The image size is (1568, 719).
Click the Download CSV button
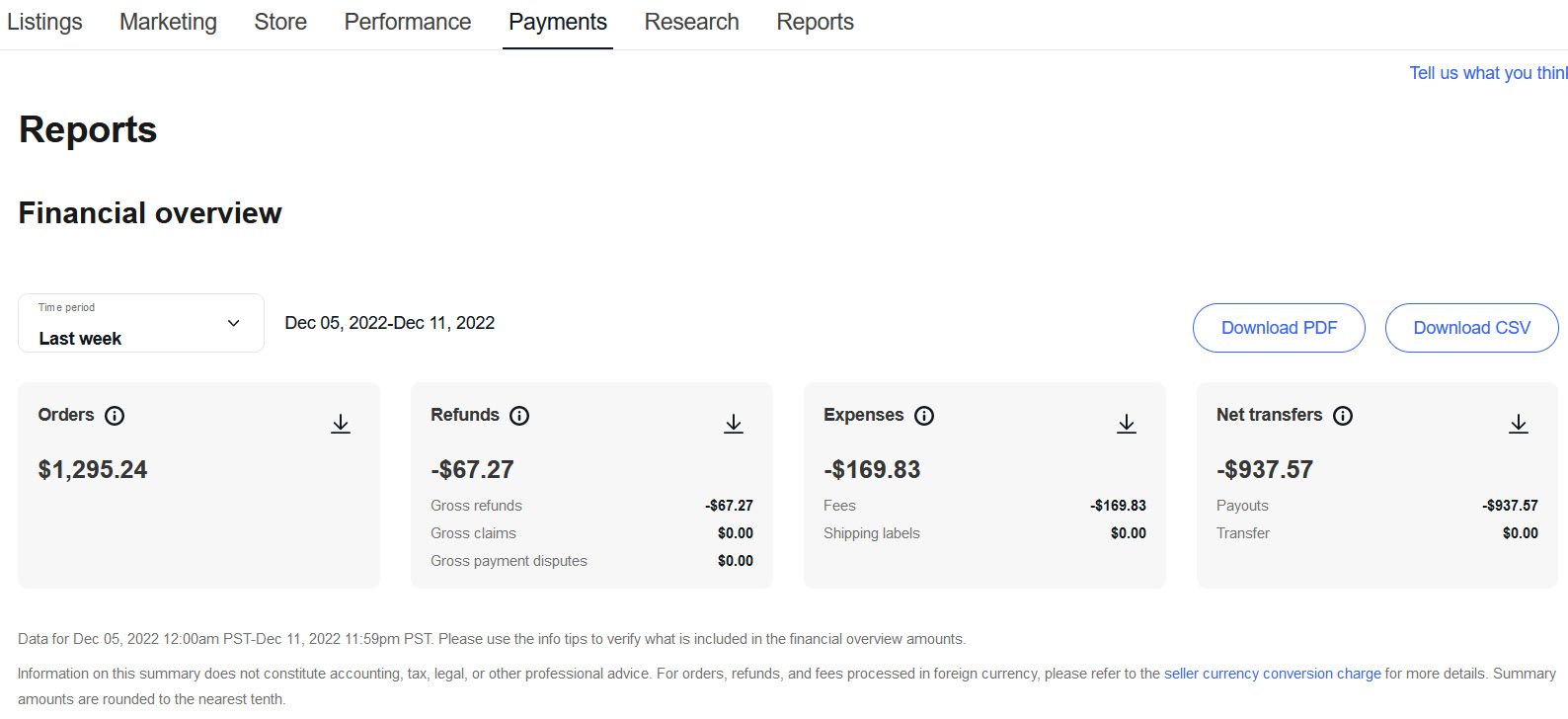(x=1471, y=328)
